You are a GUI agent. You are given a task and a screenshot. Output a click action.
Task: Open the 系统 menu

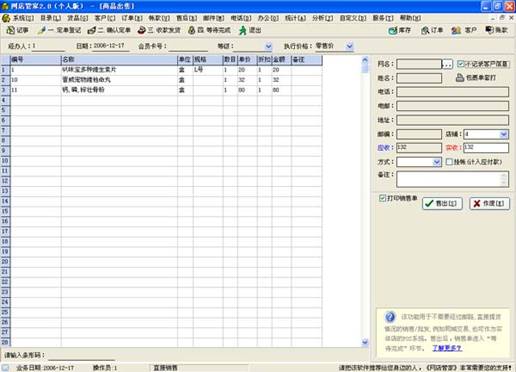click(x=23, y=18)
